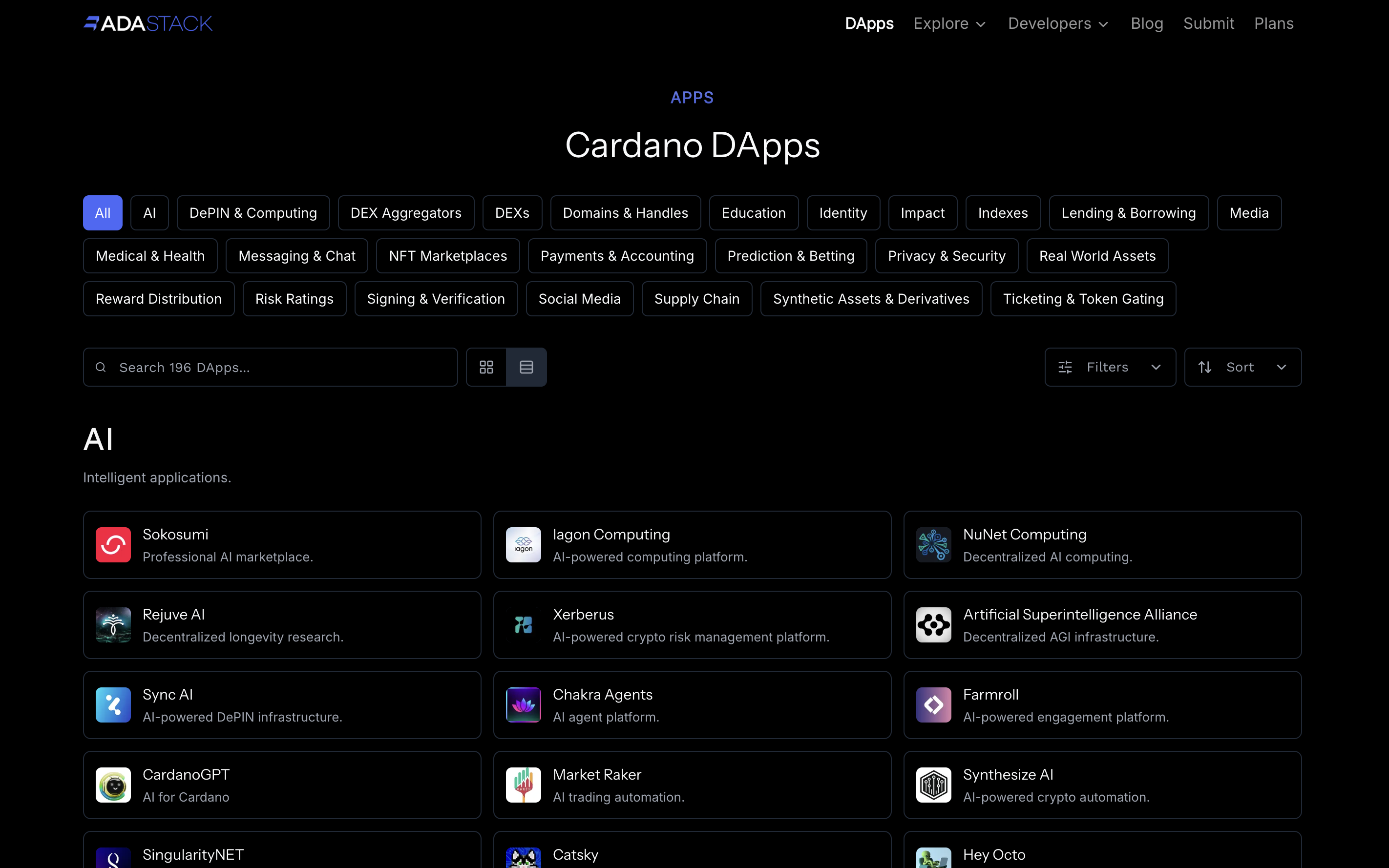1389x868 pixels.
Task: Focus the Search 196 DApps field
Action: tap(271, 367)
